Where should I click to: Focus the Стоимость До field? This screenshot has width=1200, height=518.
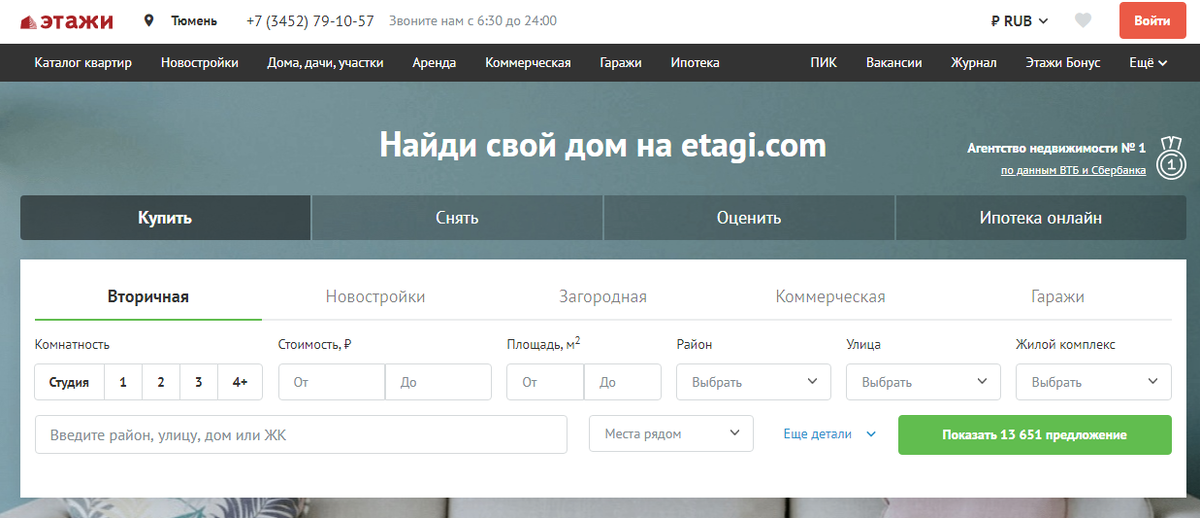(438, 382)
